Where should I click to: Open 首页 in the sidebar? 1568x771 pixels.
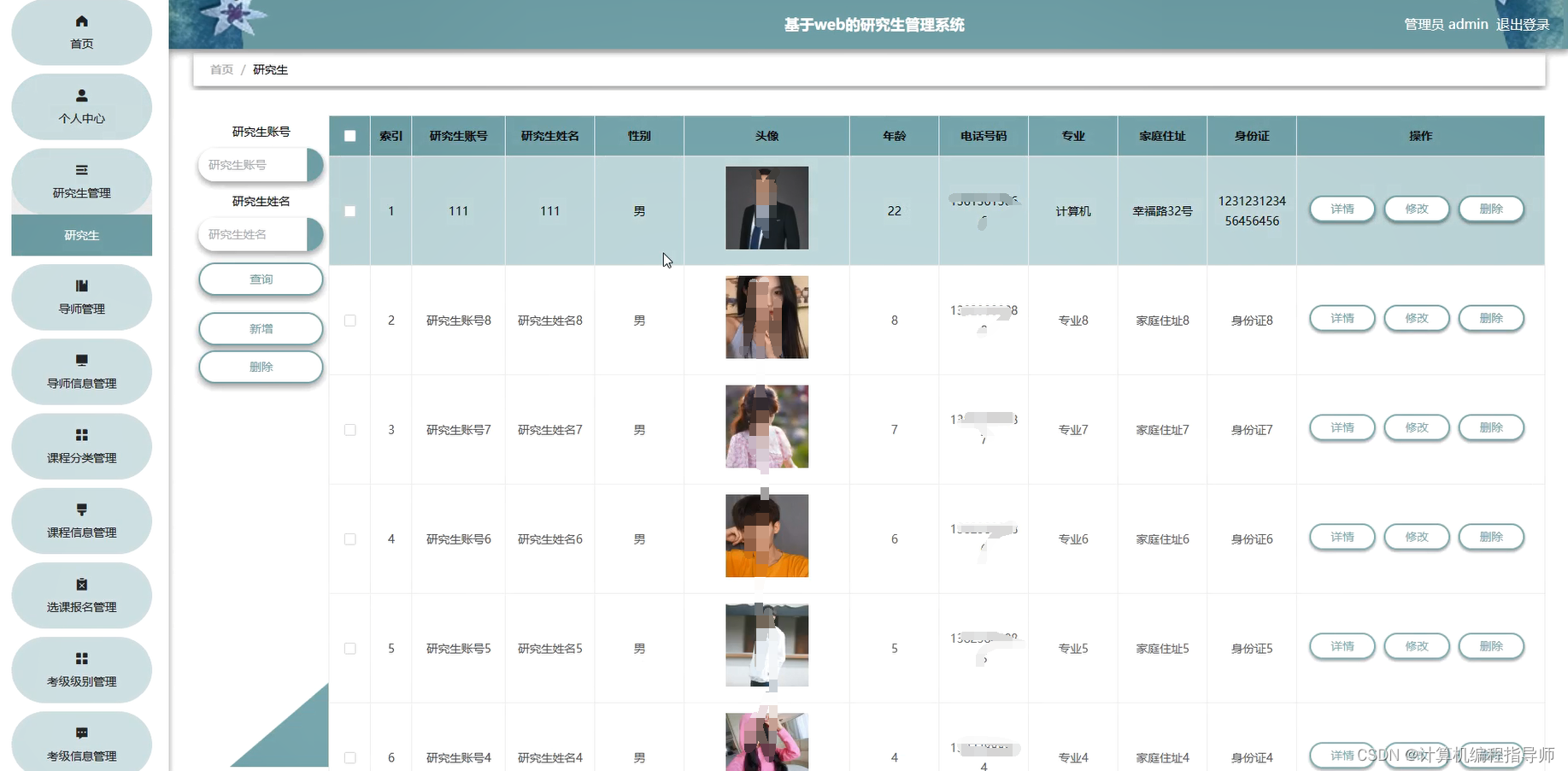[82, 32]
